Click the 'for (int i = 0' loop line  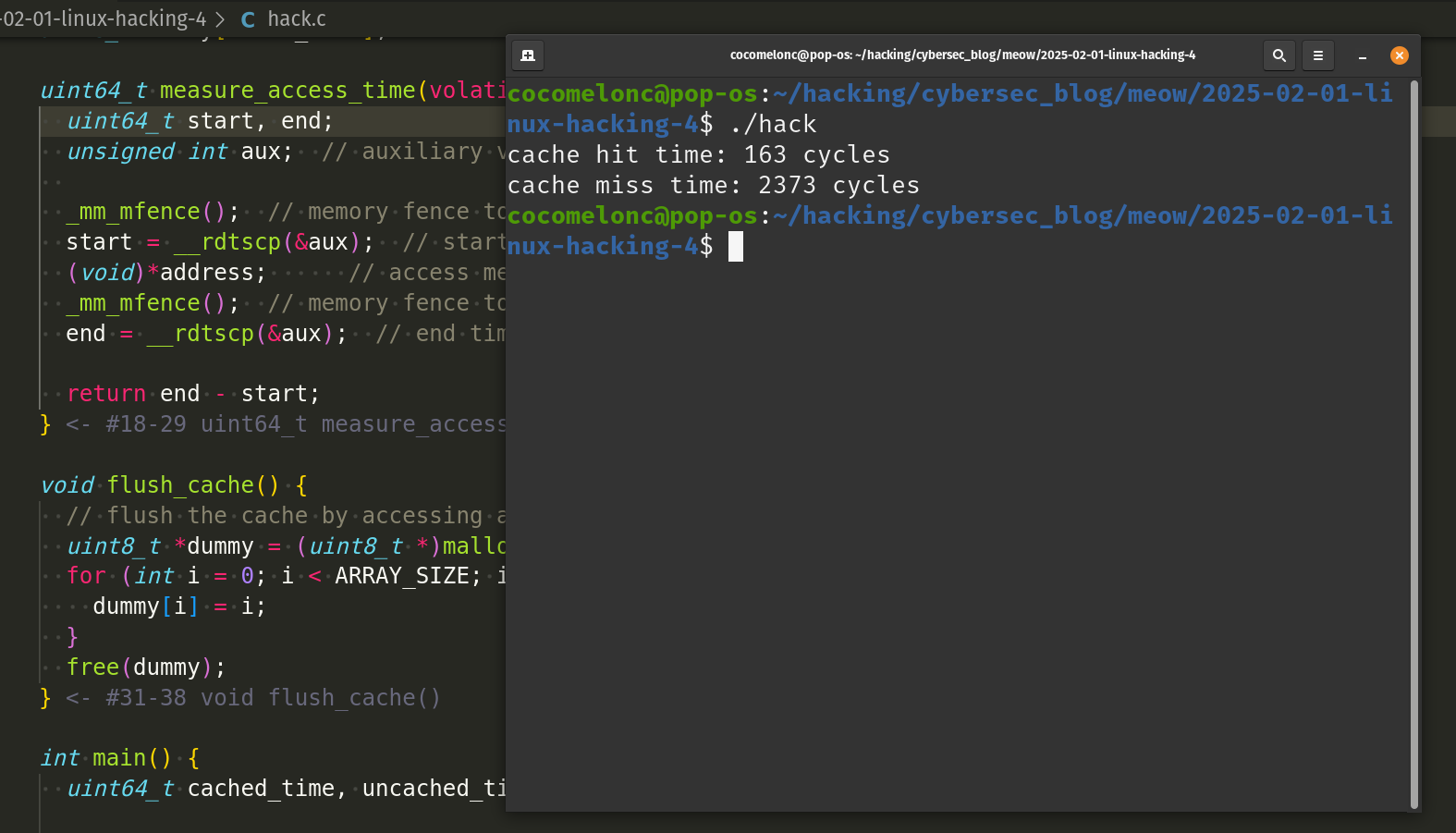tap(287, 576)
